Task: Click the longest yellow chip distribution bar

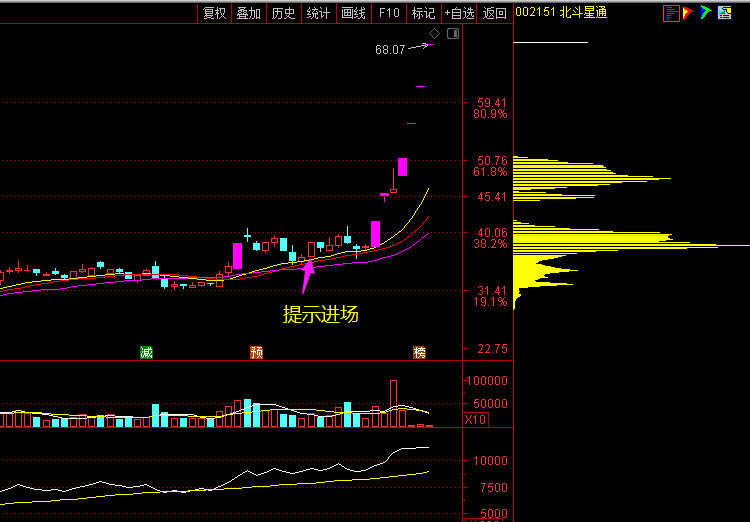Action: coord(631,245)
